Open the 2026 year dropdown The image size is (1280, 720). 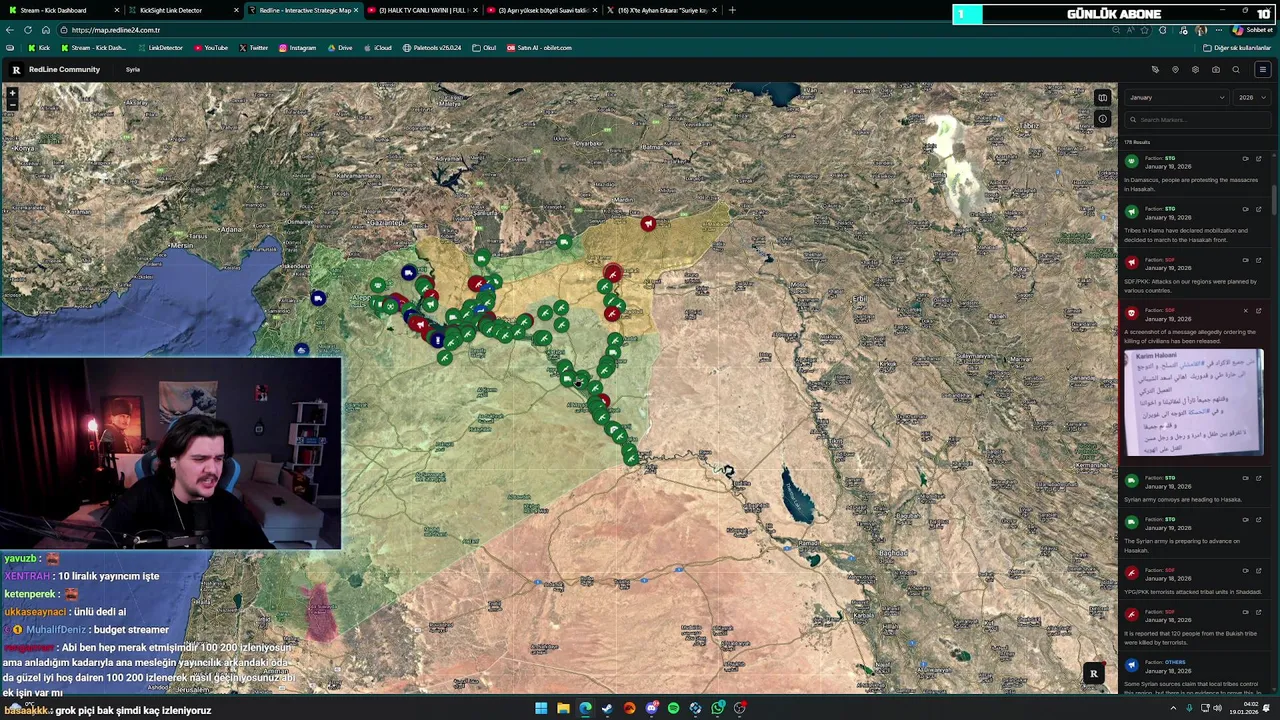(1252, 98)
